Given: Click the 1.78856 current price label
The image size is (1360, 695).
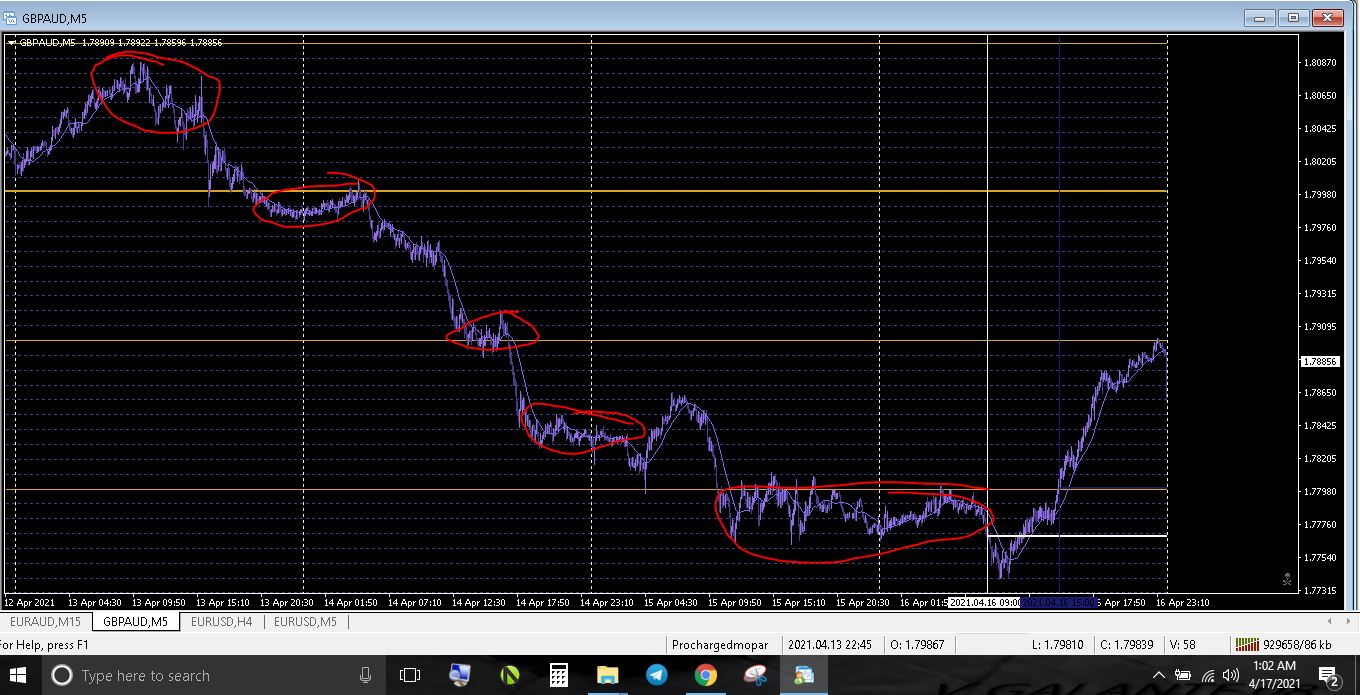Looking at the screenshot, I should point(1321,361).
